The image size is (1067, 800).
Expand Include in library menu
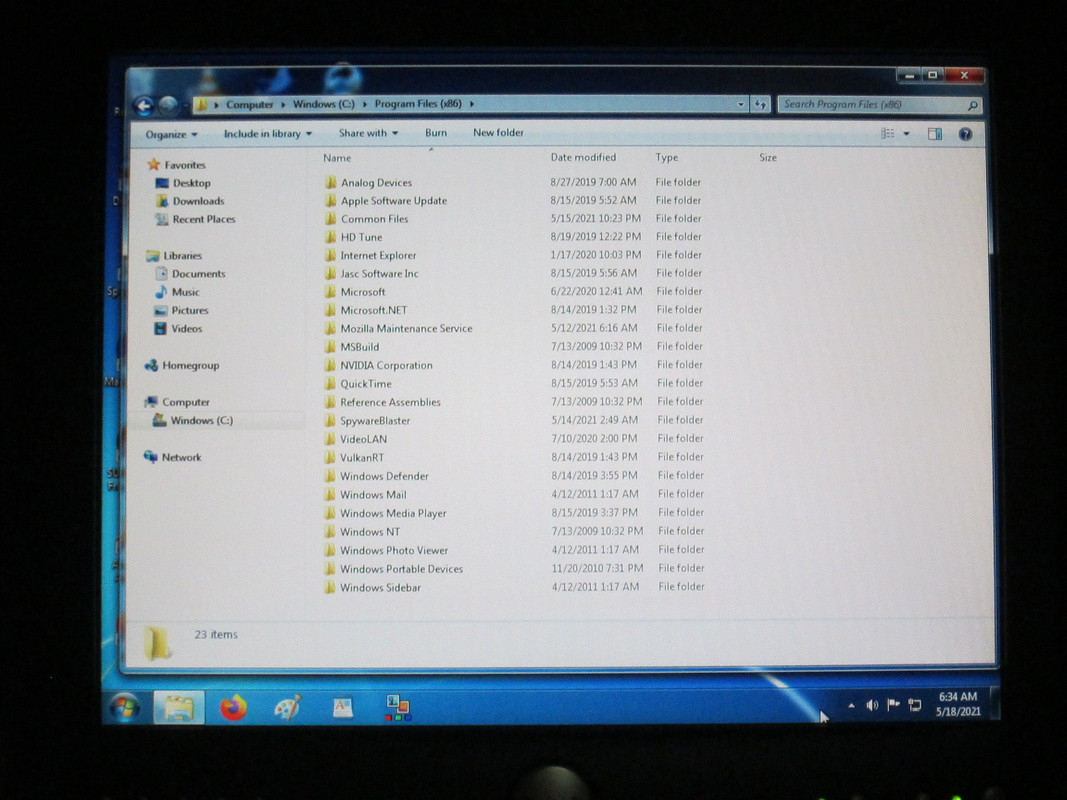pos(267,134)
